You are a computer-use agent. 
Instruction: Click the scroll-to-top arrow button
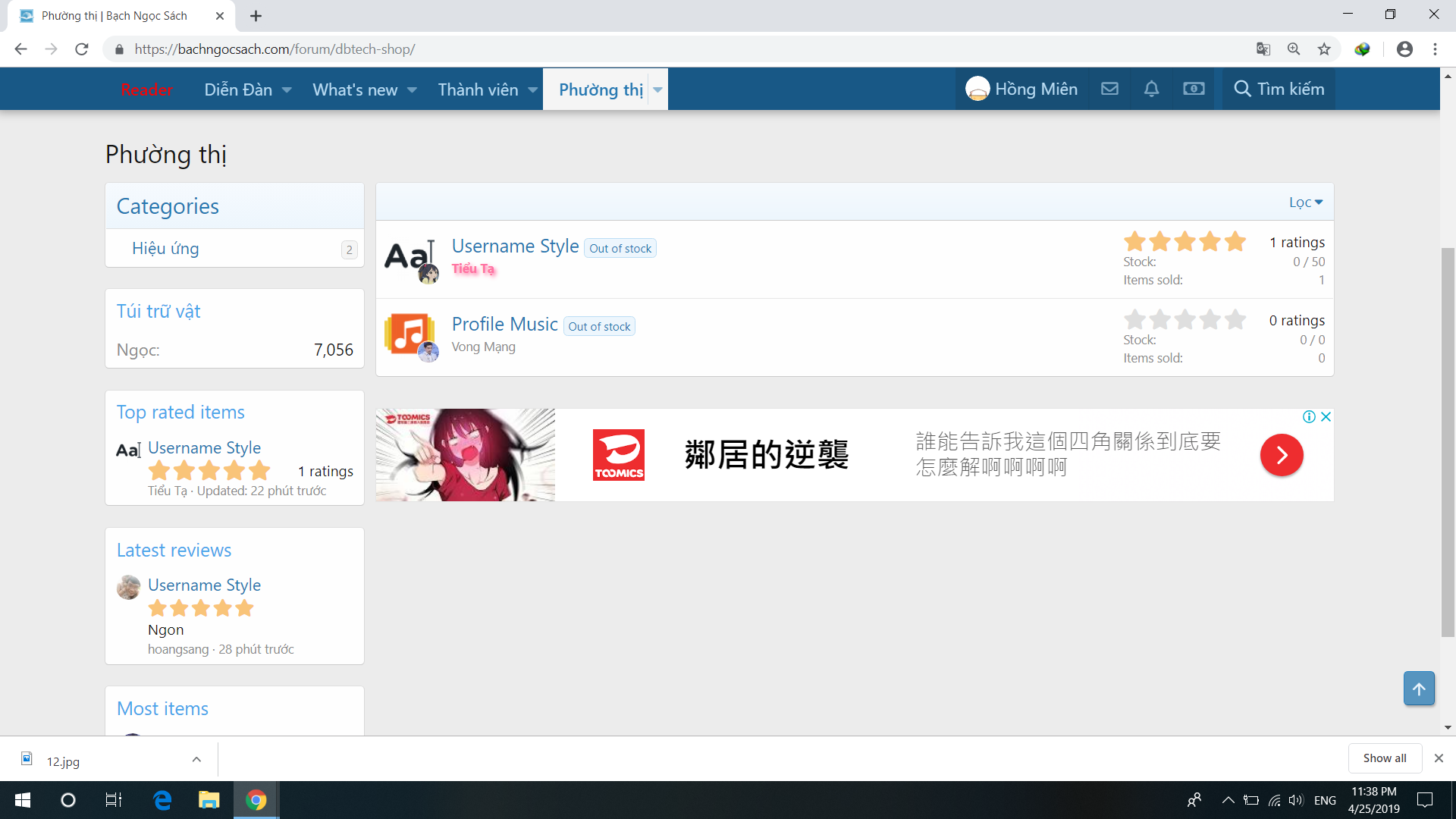[x=1418, y=689]
